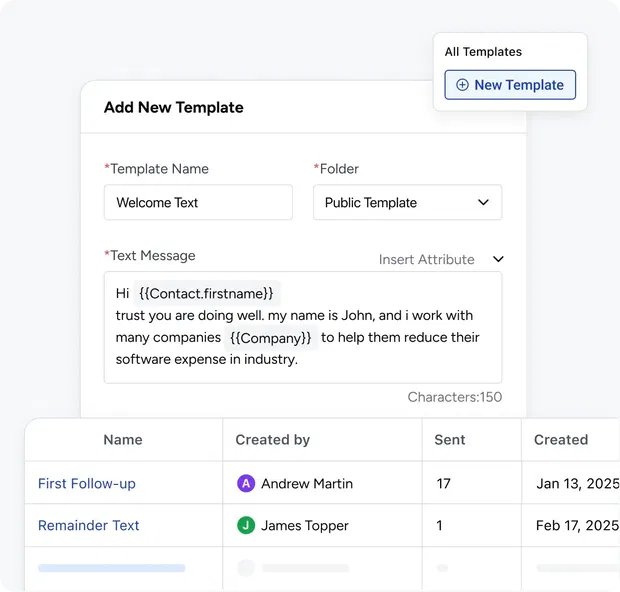
Task: Sort by the Name column header
Action: [123, 439]
